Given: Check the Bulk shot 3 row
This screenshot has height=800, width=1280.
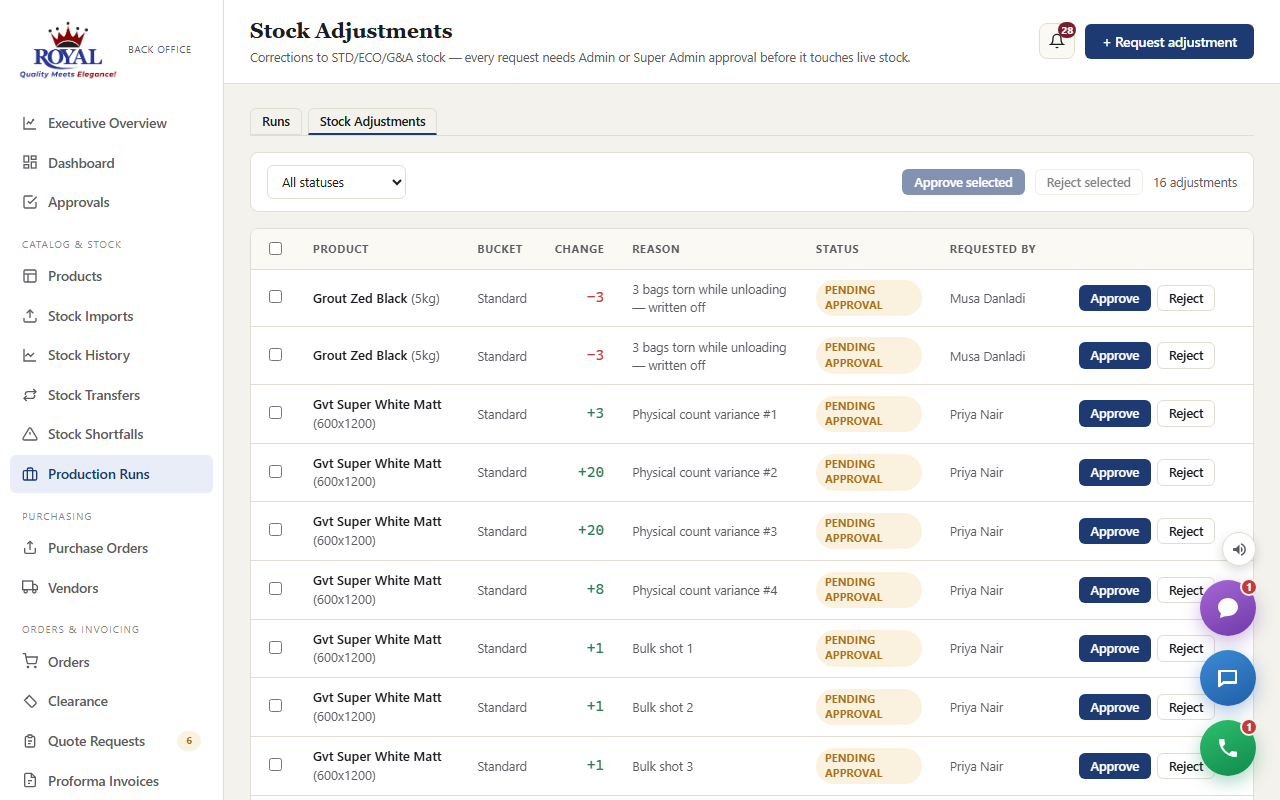Looking at the screenshot, I should pyautogui.click(x=276, y=765).
